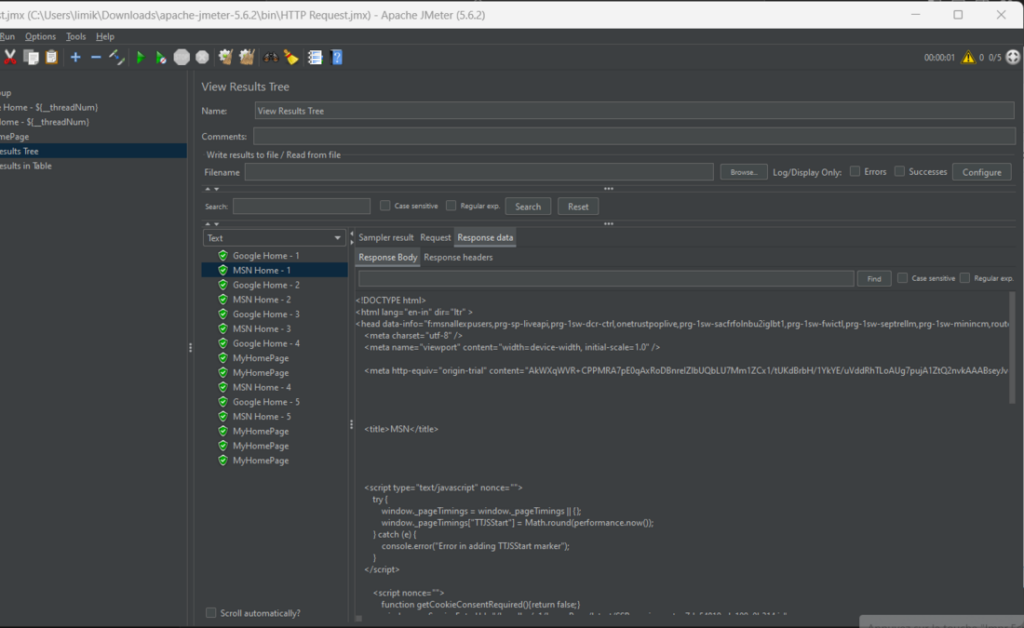Switch to the Response headers tab
This screenshot has height=628, width=1024.
(x=458, y=257)
